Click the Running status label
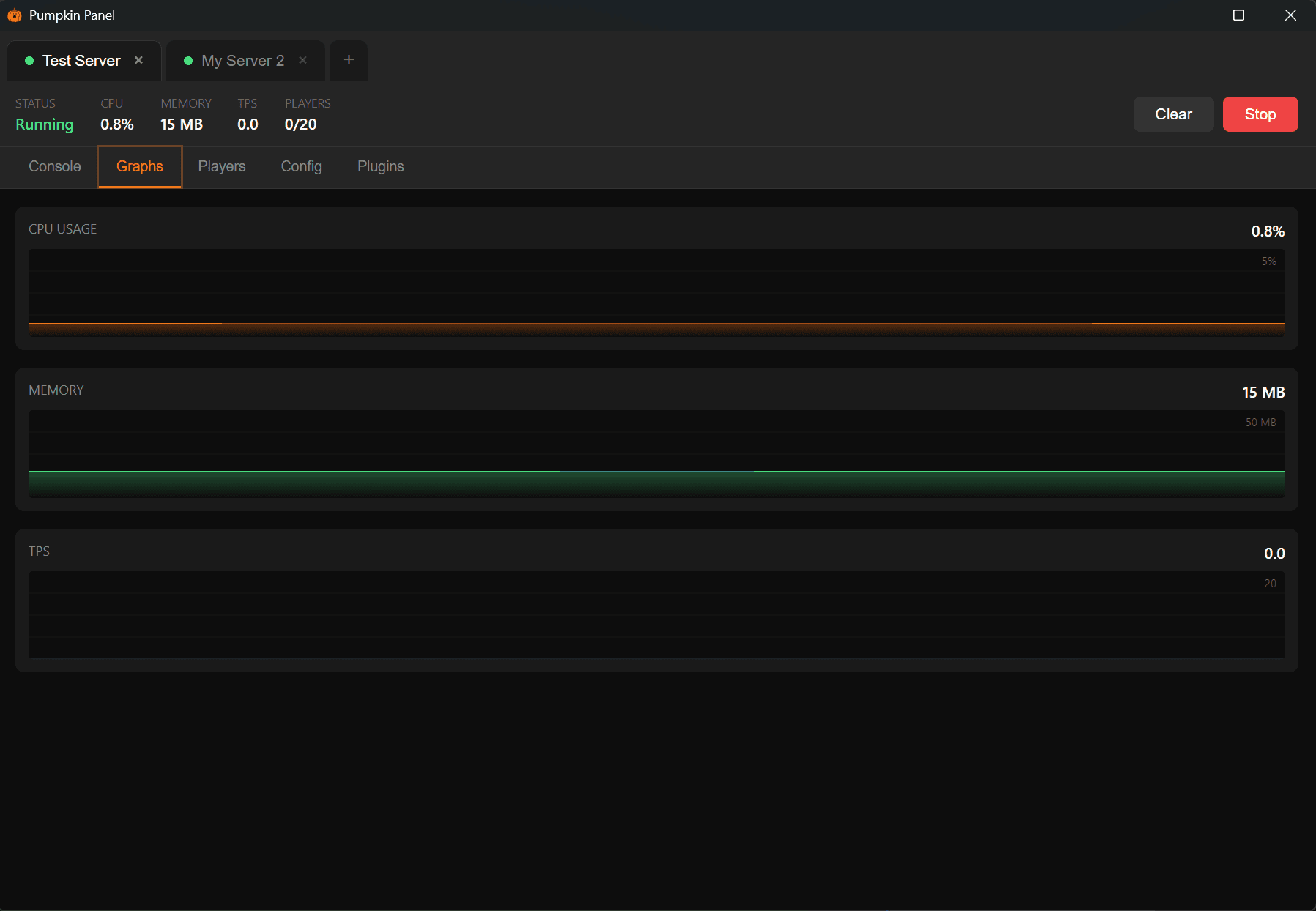 point(44,124)
